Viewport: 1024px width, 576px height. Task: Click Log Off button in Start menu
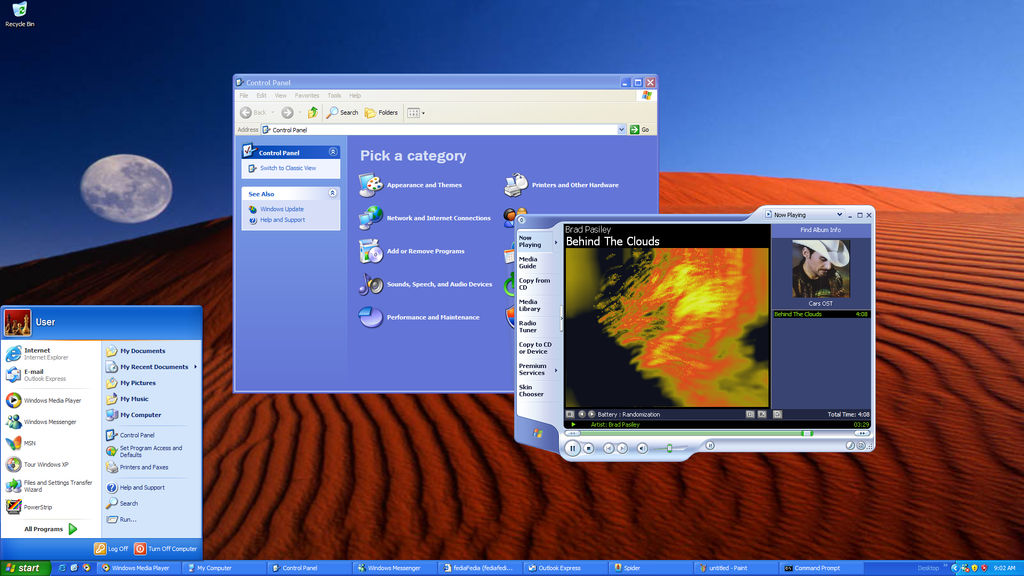point(111,549)
